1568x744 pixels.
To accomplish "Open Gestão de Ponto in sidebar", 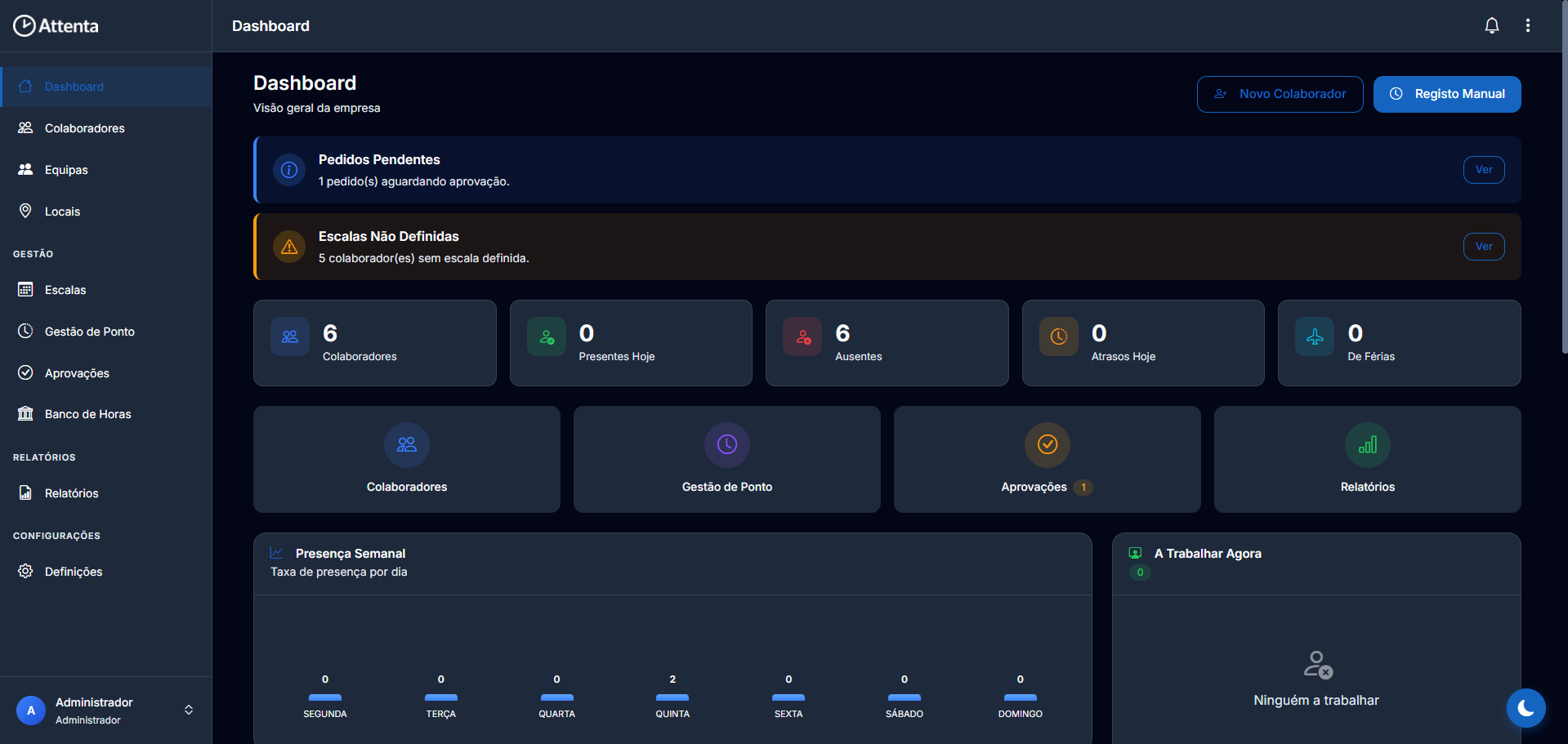I will 106,332.
